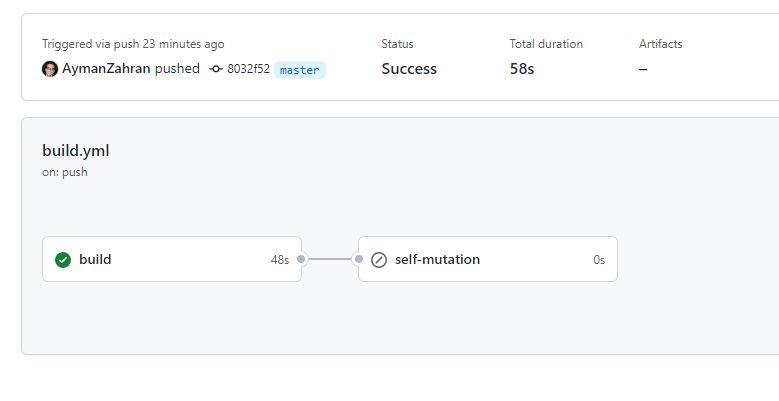Select the master branch badge
Screen dimensions: 779x401
[x=300, y=70]
